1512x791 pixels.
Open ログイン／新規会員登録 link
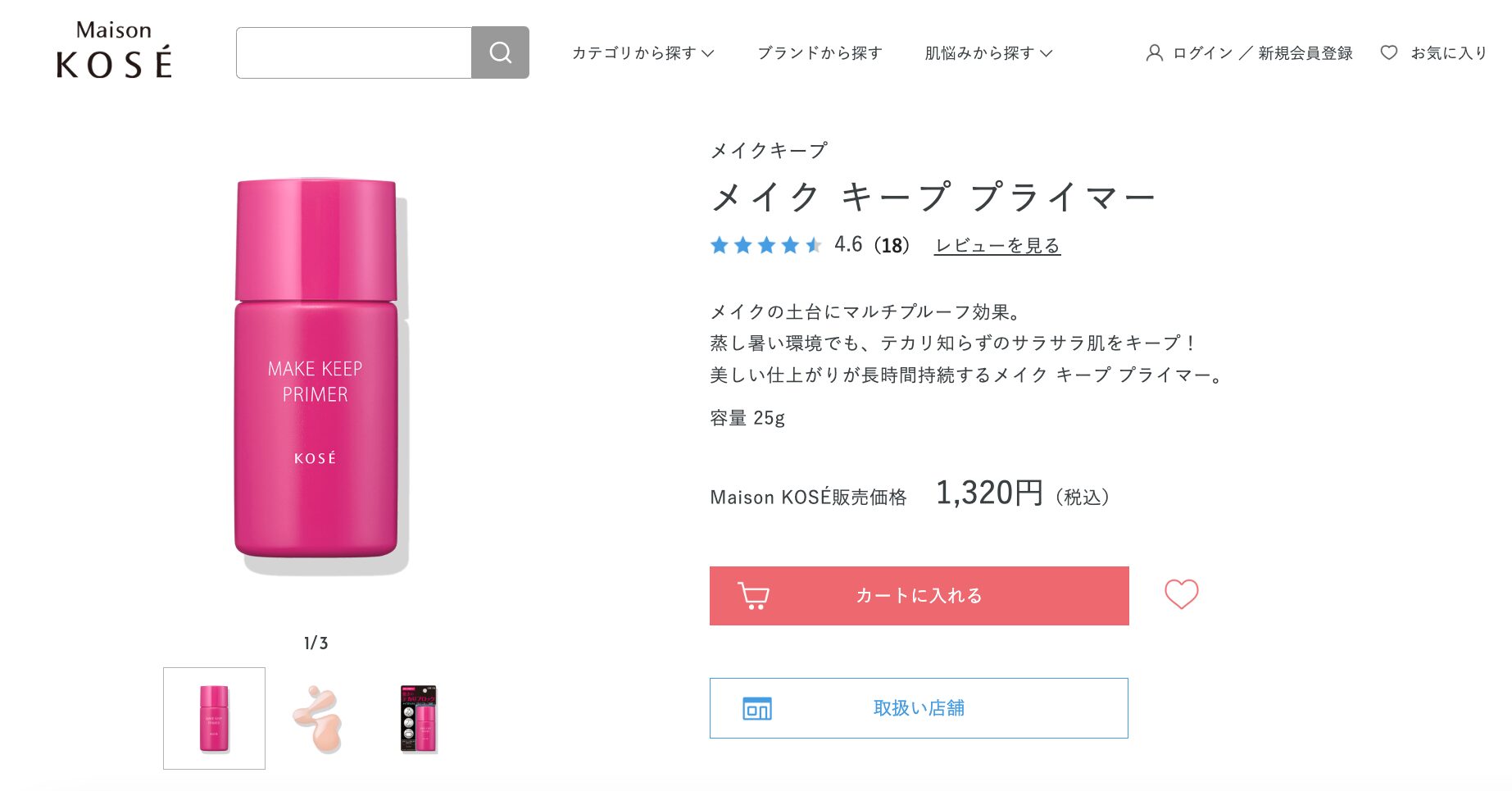click(1262, 53)
